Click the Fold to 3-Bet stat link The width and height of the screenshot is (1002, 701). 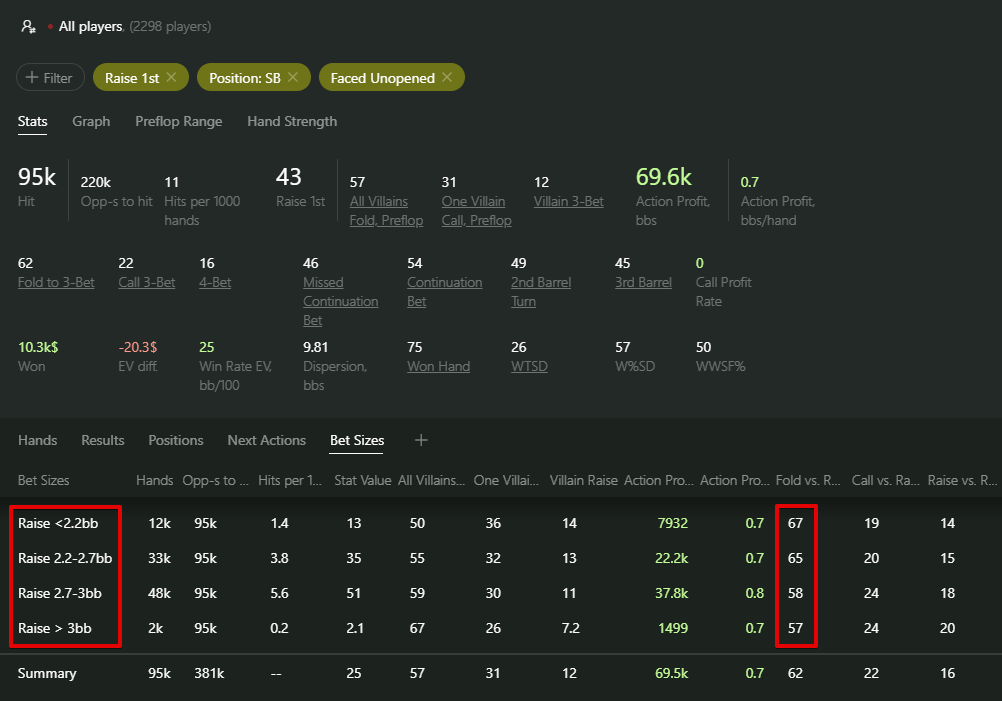pyautogui.click(x=56, y=283)
